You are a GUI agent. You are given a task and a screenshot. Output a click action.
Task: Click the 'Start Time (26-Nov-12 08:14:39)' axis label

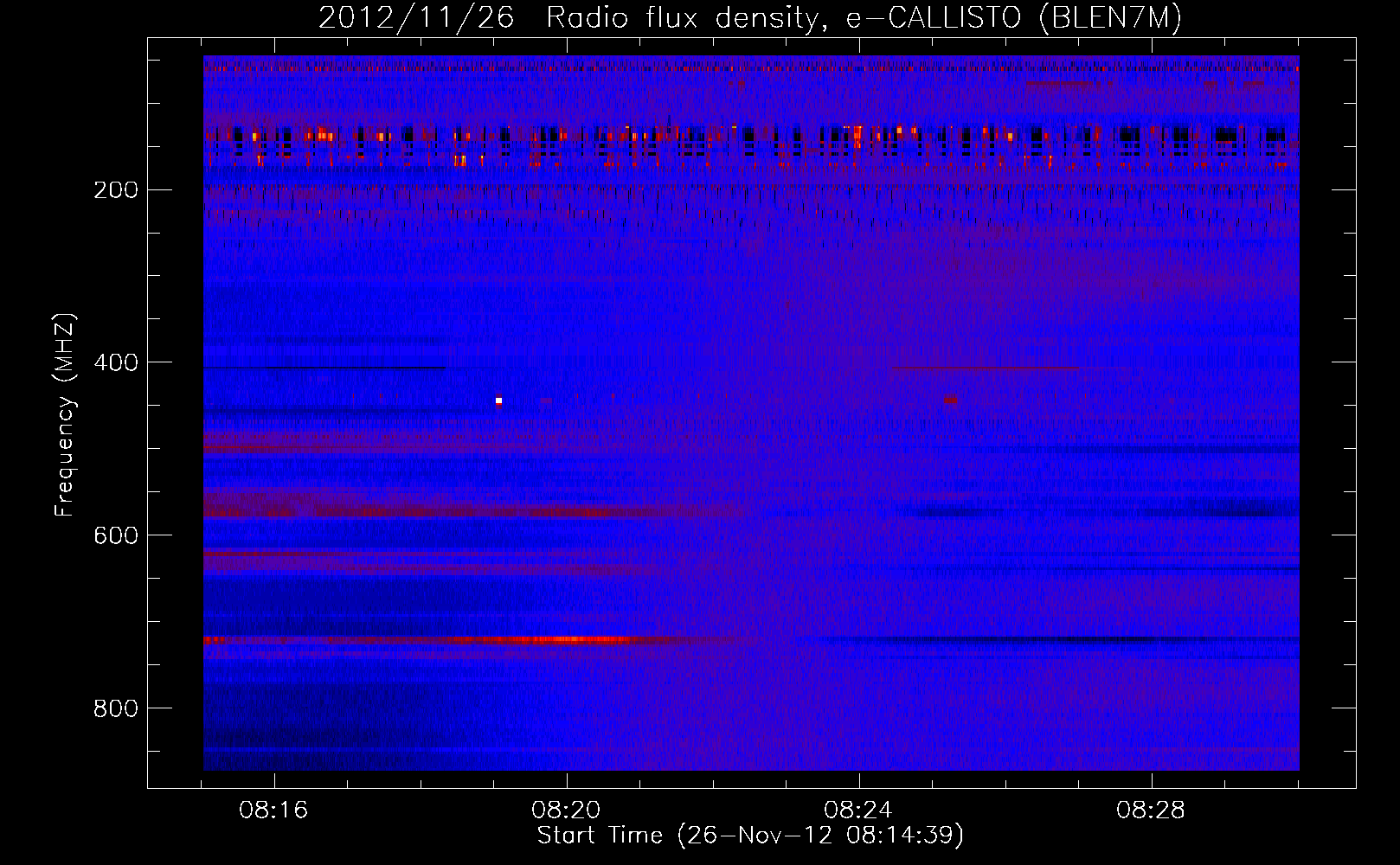point(750,836)
